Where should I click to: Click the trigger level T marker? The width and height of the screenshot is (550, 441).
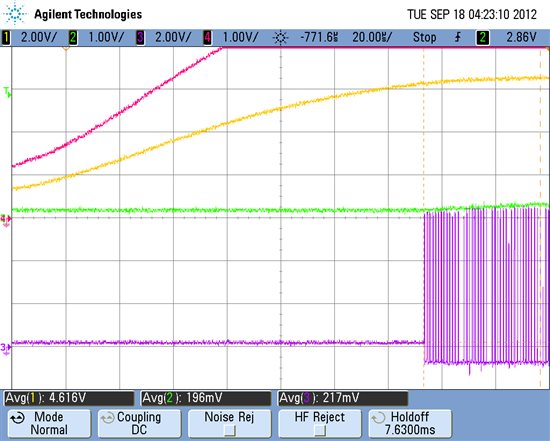point(7,92)
